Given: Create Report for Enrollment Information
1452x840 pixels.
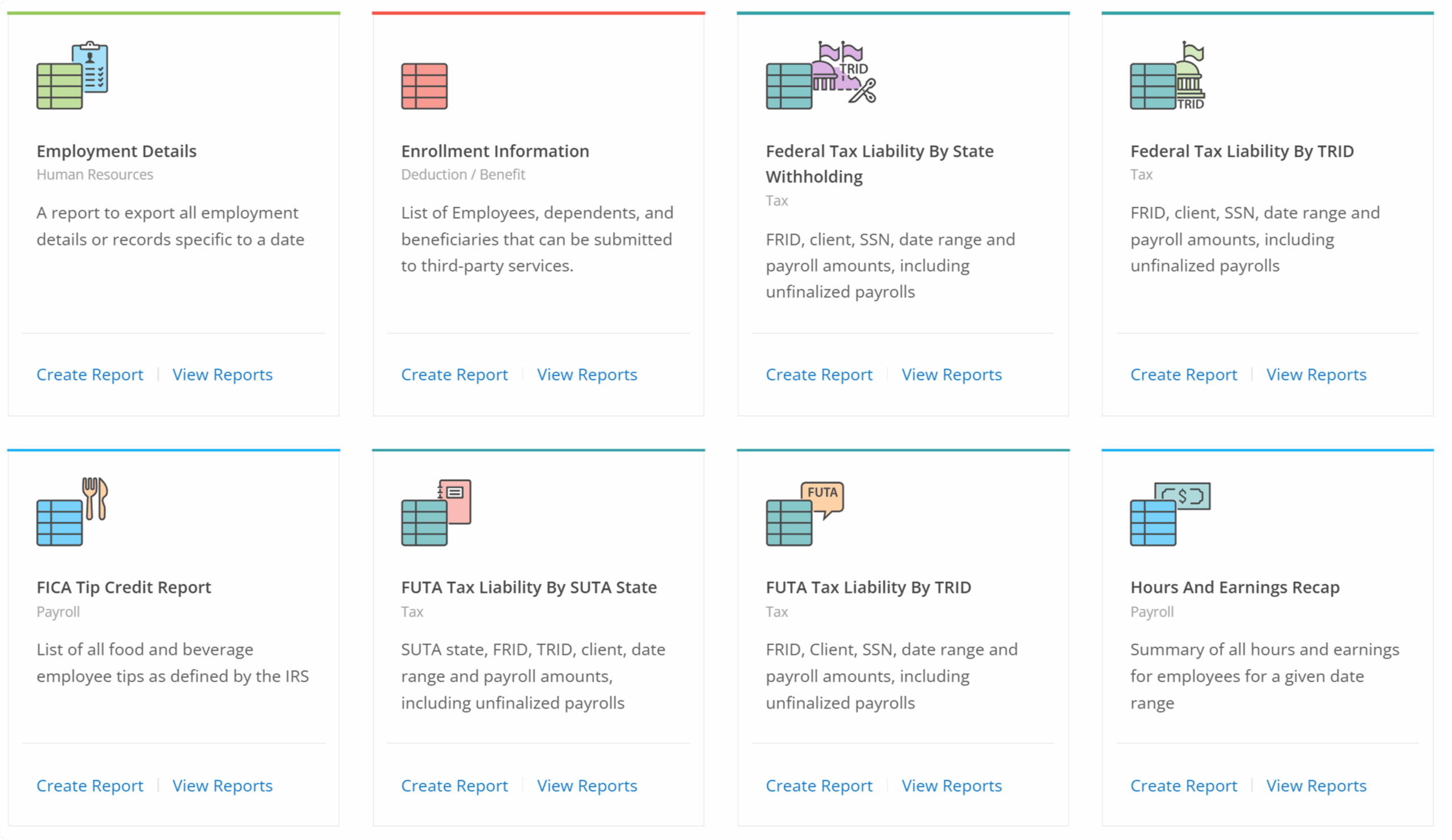Looking at the screenshot, I should tap(454, 374).
